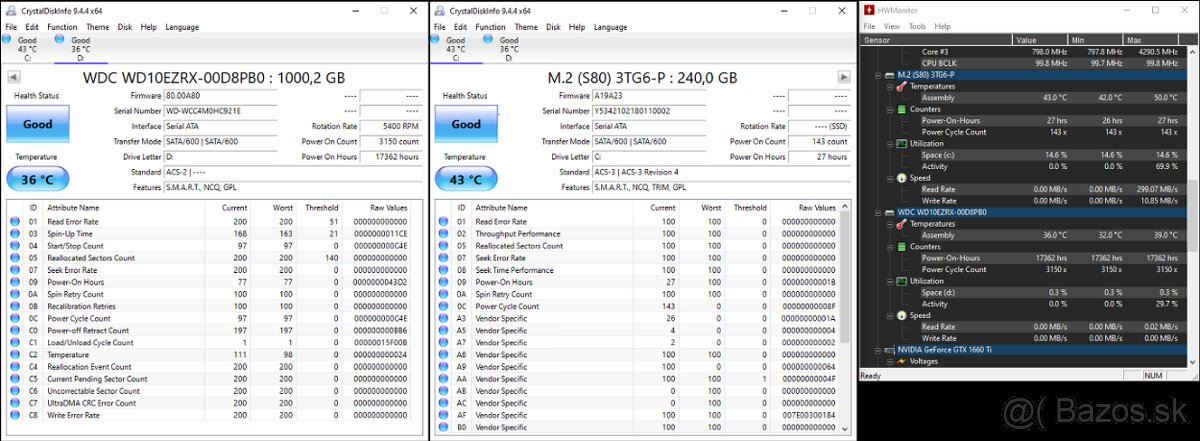Collapse the NVIDIA GeForce GTX 1660 Ti node
Image resolution: width=1200 pixels, height=441 pixels.
point(877,350)
